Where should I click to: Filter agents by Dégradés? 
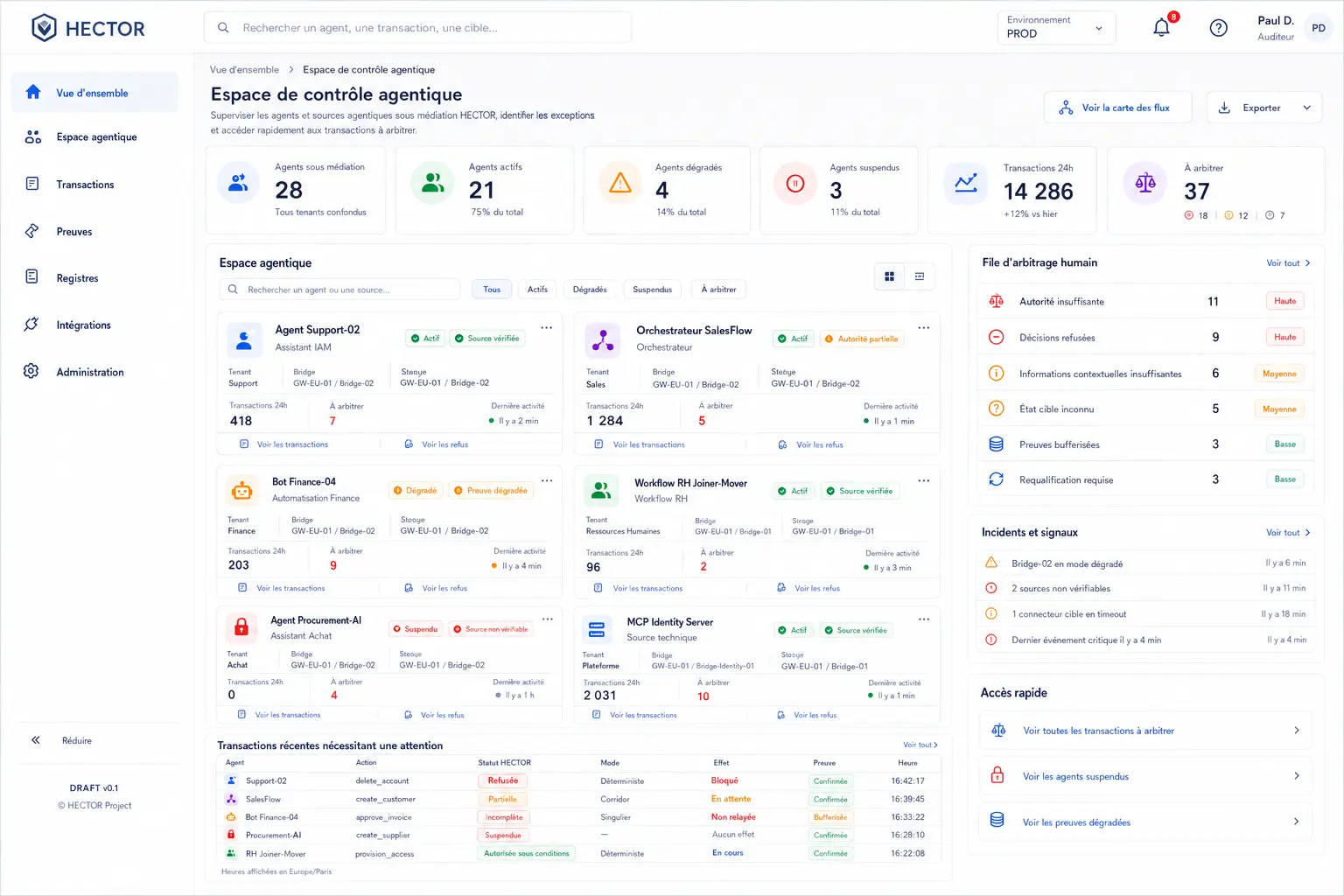(590, 290)
